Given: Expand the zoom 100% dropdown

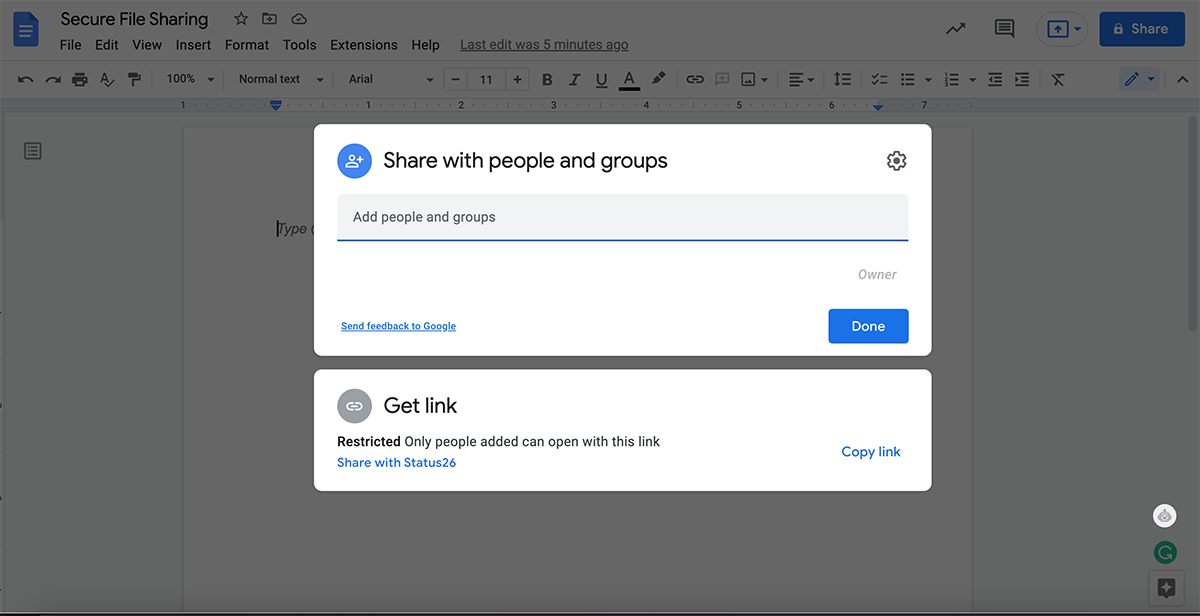Looking at the screenshot, I should point(190,79).
